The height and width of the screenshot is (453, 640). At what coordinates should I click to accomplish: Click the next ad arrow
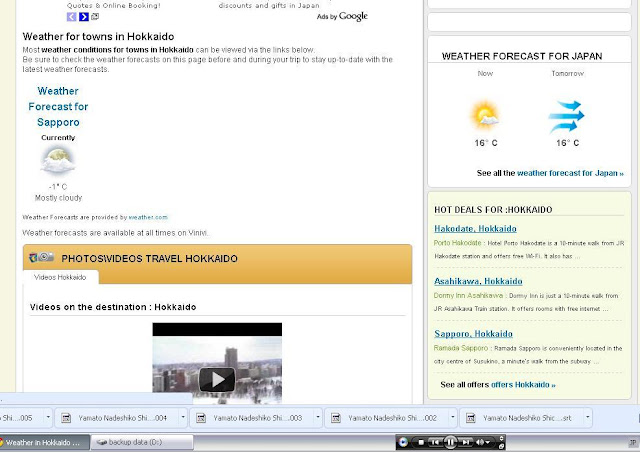84,17
